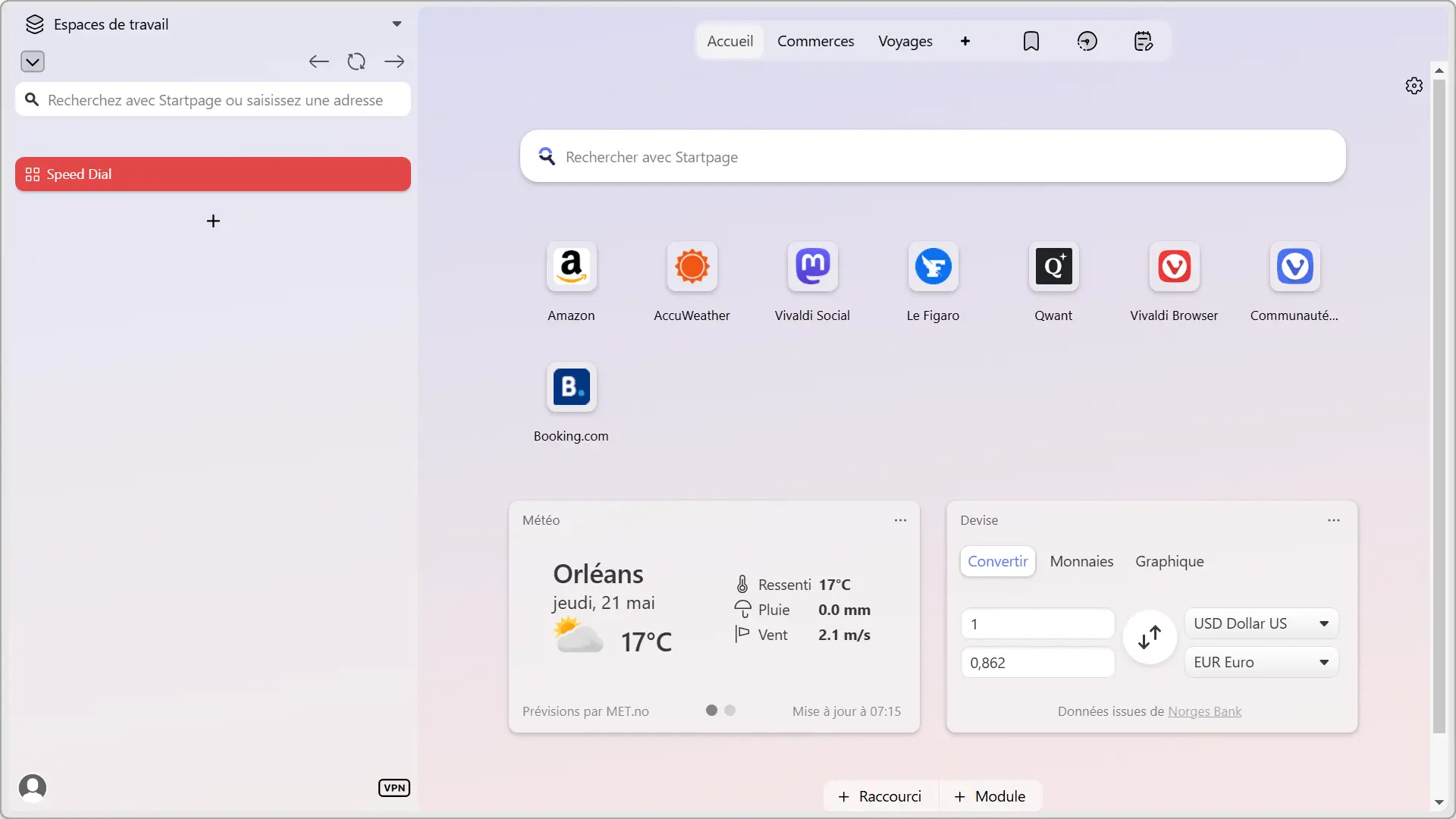Click the Module add button
Screen dimensions: 1456x819
click(990, 796)
